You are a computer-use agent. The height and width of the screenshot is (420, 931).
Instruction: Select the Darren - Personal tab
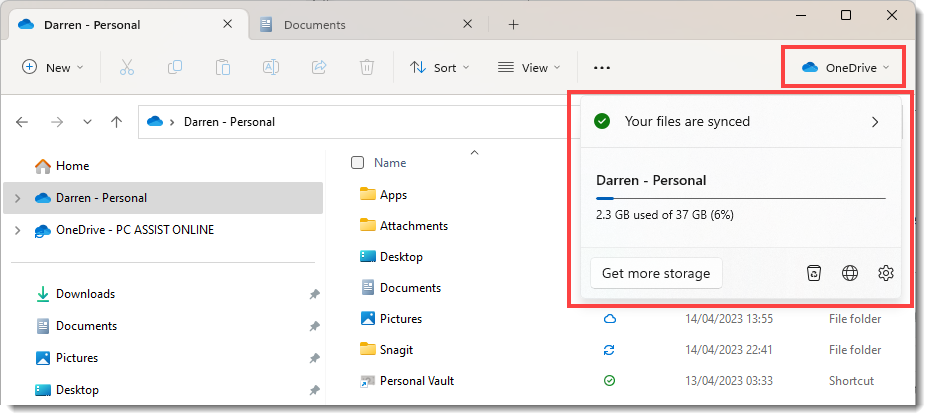click(x=128, y=24)
